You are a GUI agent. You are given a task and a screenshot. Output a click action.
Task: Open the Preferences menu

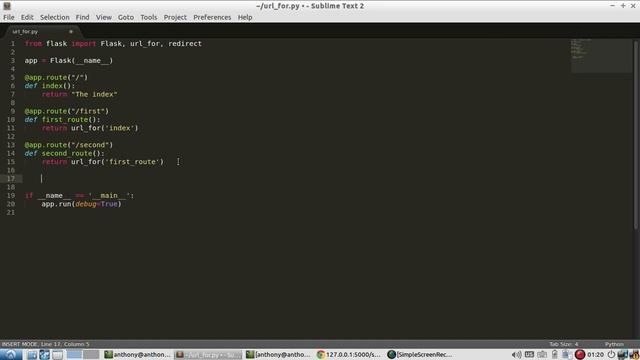(x=212, y=17)
